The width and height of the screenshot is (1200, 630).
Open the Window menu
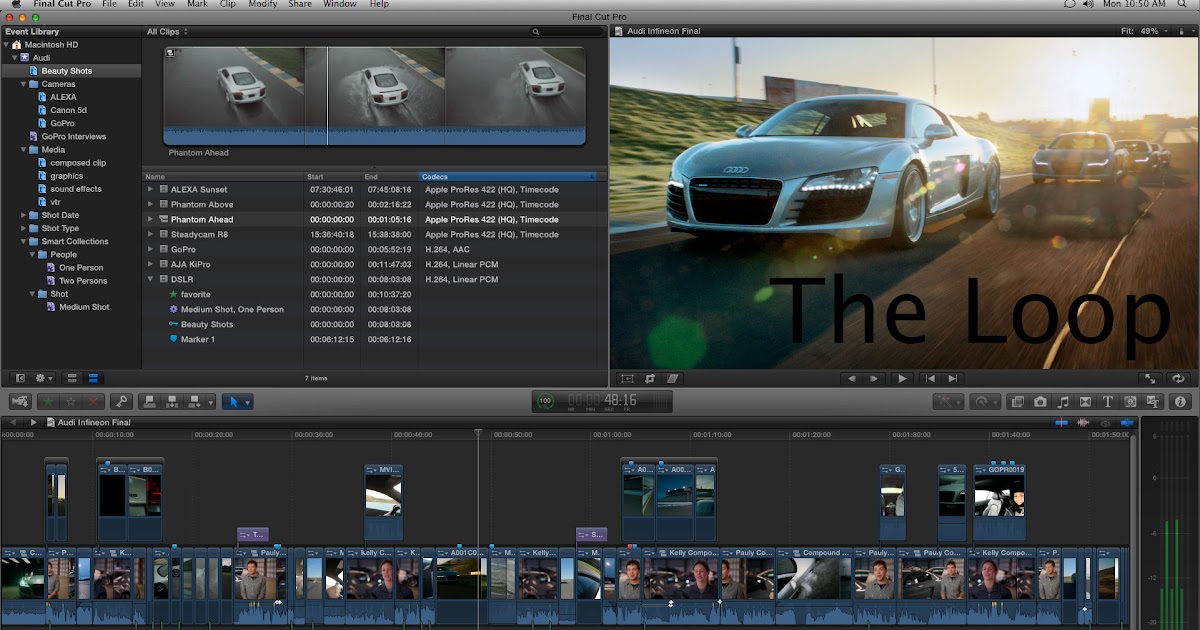[x=340, y=5]
